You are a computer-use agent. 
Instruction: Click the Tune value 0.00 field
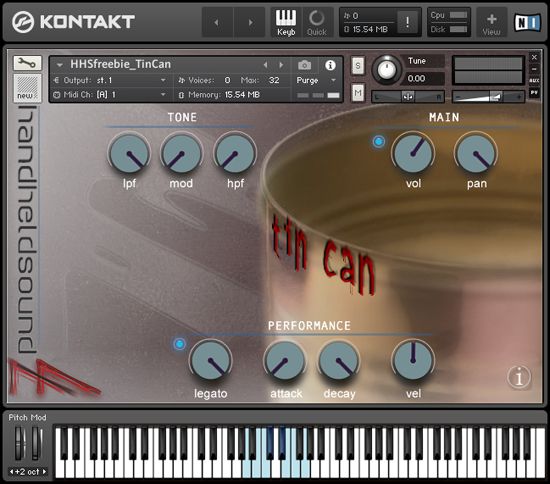coord(425,78)
